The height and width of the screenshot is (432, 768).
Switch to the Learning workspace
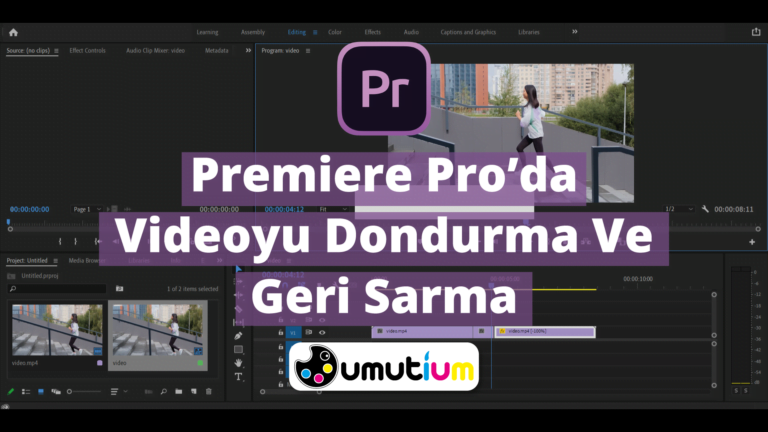click(x=207, y=32)
